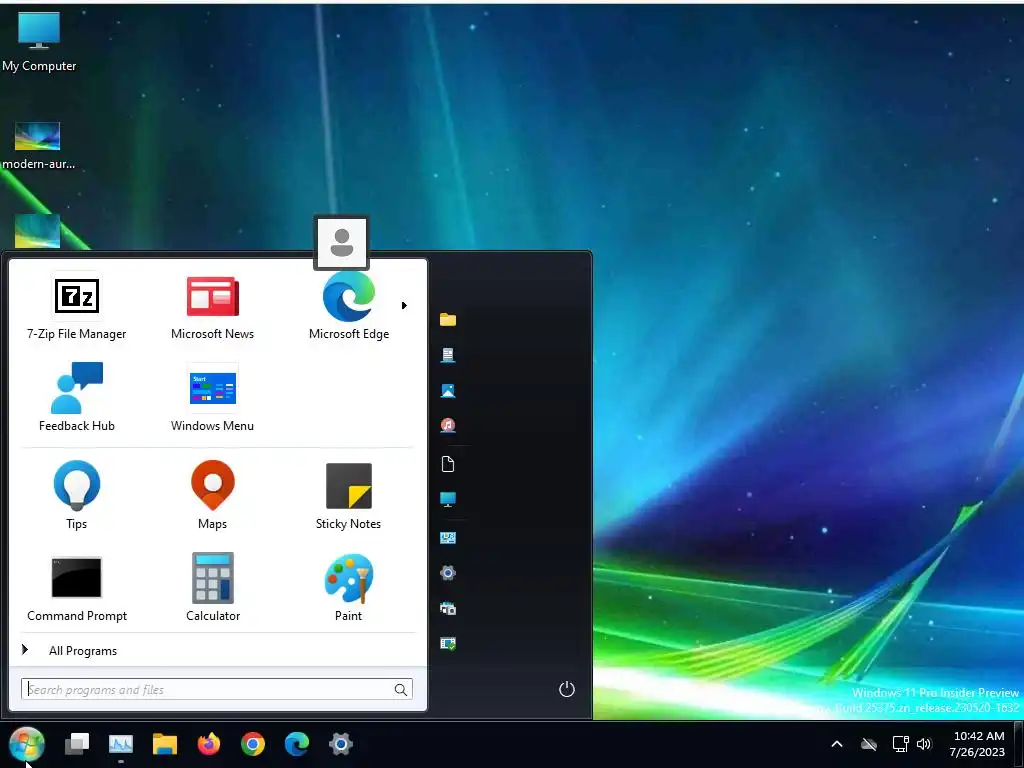Open Task View on taskbar

[x=77, y=744]
